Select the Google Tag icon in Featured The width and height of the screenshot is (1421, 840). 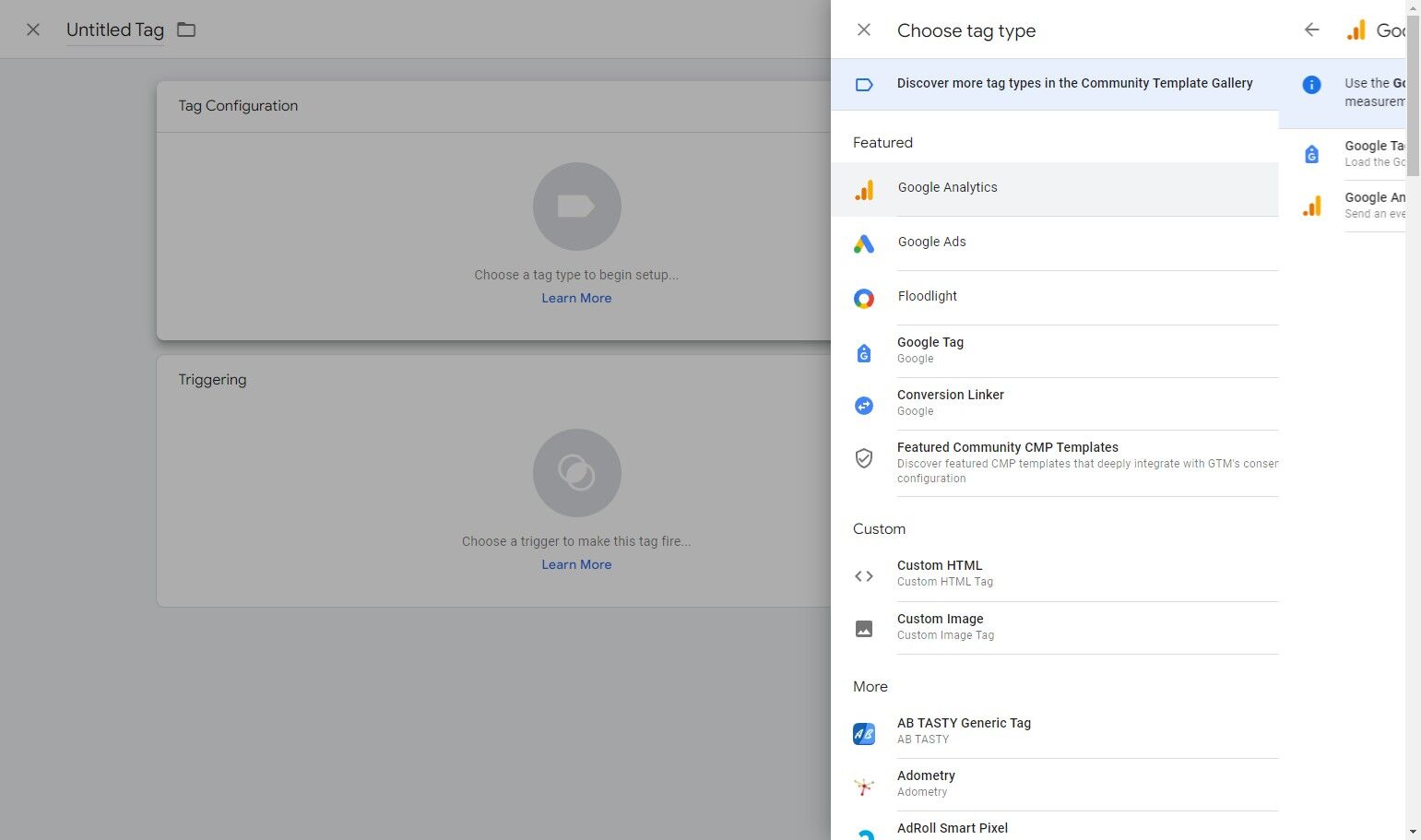click(864, 352)
